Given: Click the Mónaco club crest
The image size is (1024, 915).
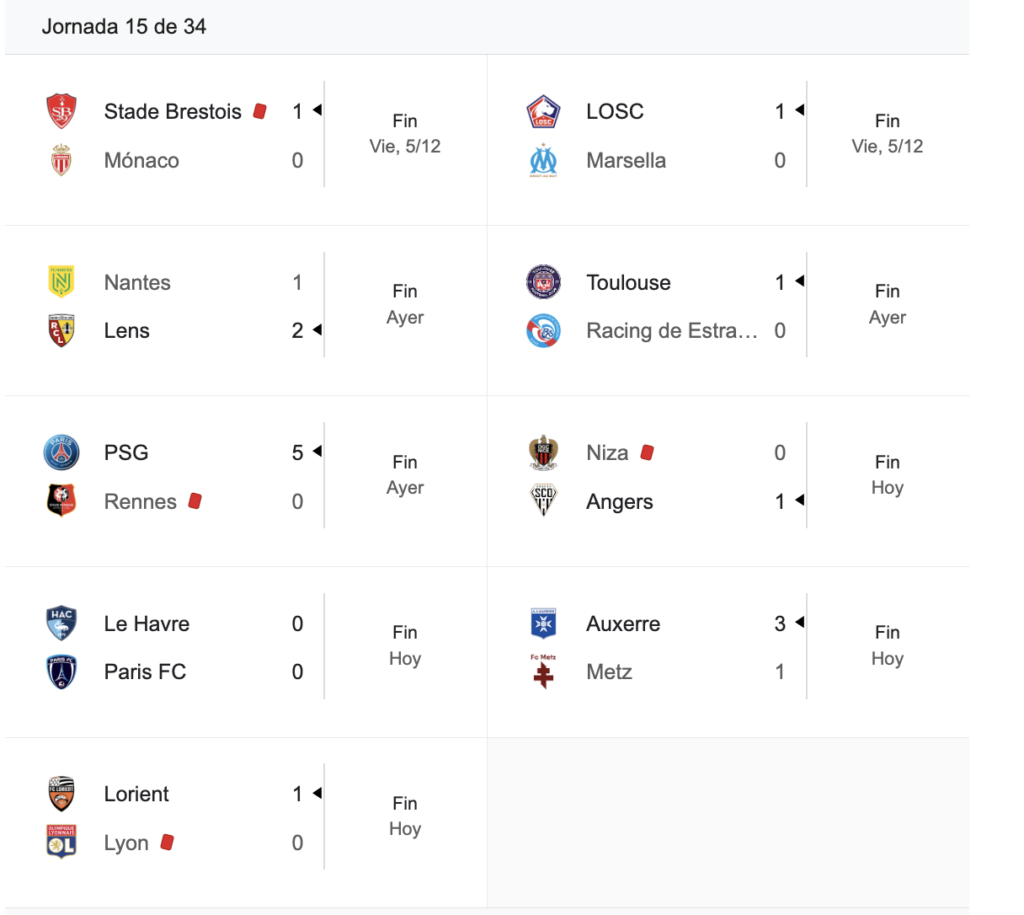Looking at the screenshot, I should tap(62, 160).
